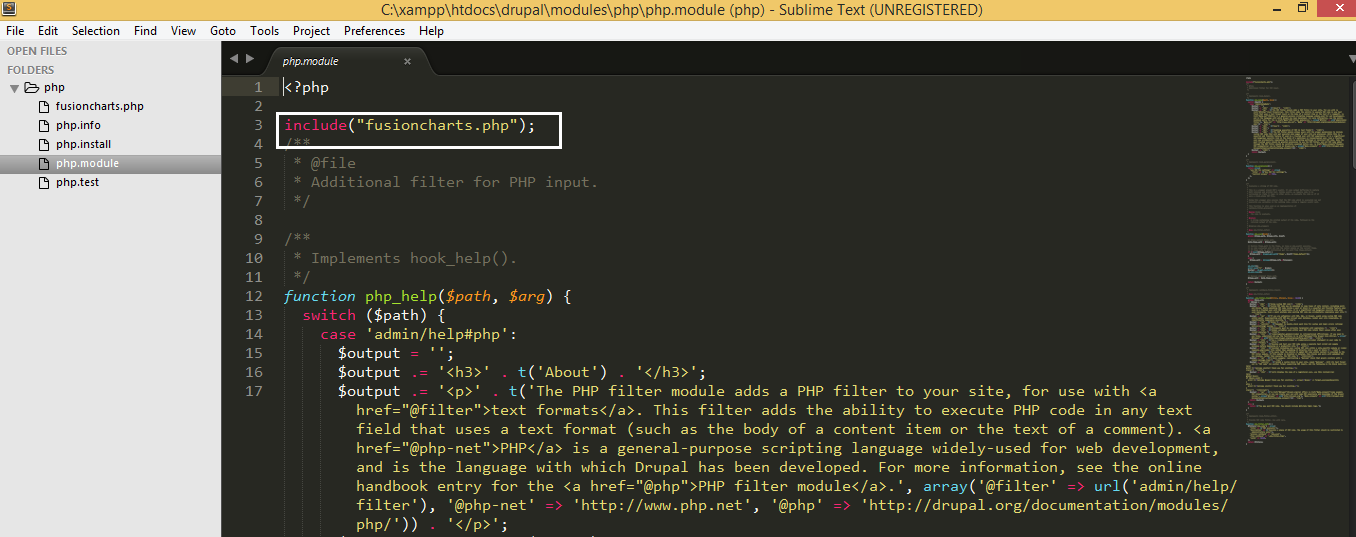Click the php.install file icon
Viewport: 1356px width, 537px height.
pos(44,145)
